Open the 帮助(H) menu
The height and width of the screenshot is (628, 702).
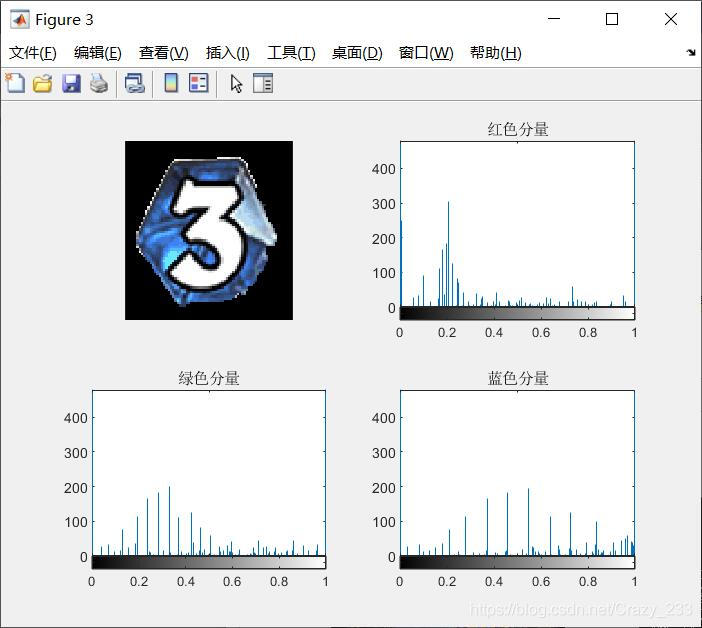(496, 53)
